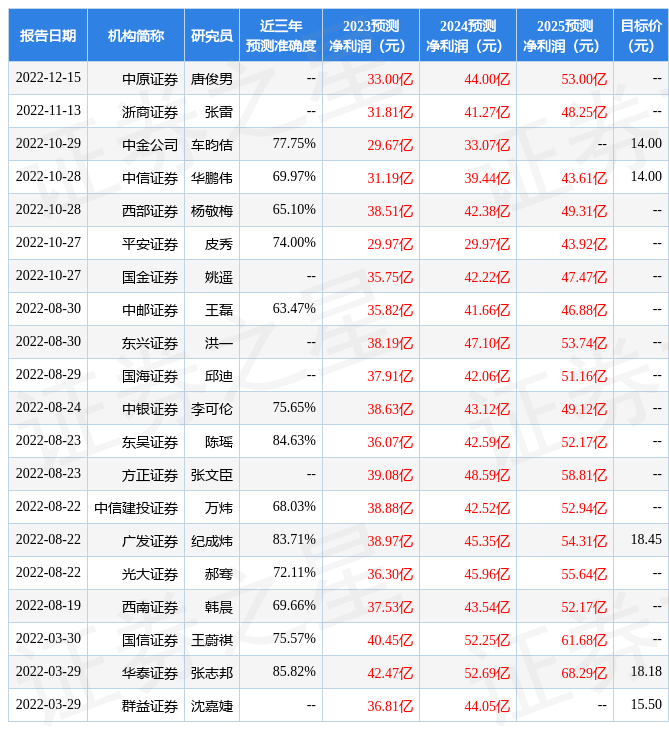Click the 58.81亿 forecast value
Image resolution: width=669 pixels, height=730 pixels.
584,476
